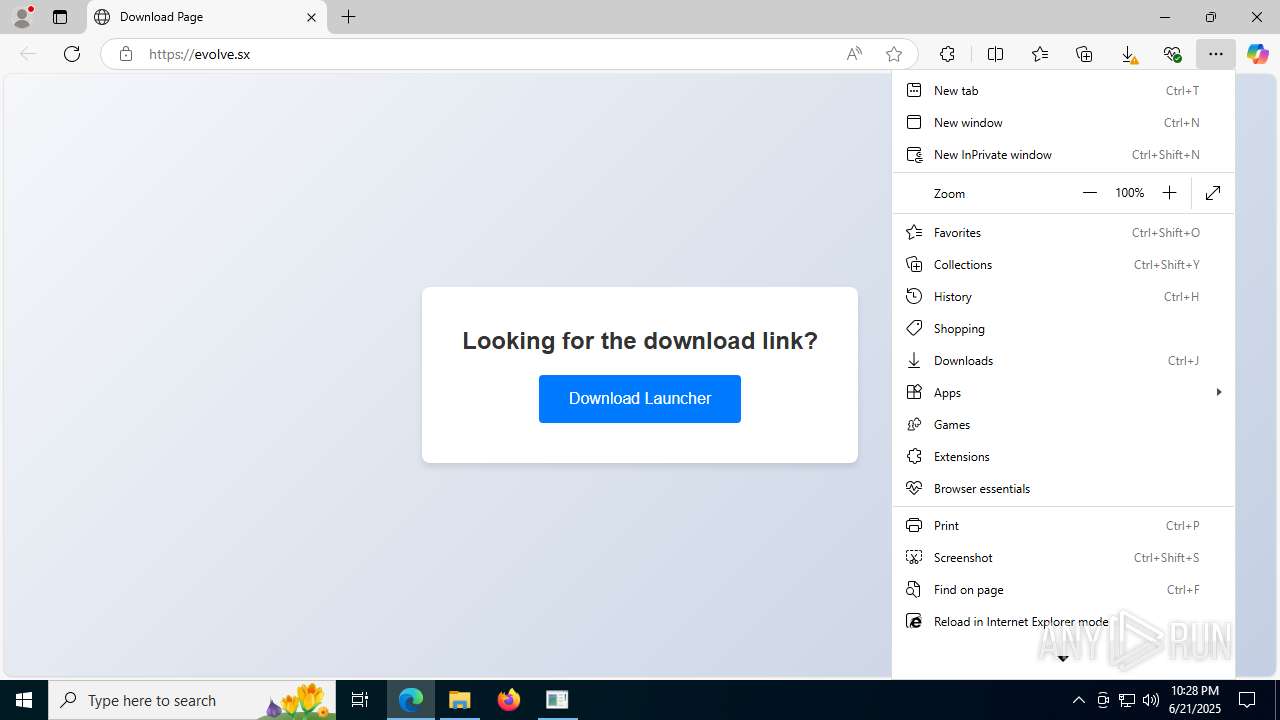Open Browser essentials toolbar icon
This screenshot has width=1280, height=720.
(1172, 54)
